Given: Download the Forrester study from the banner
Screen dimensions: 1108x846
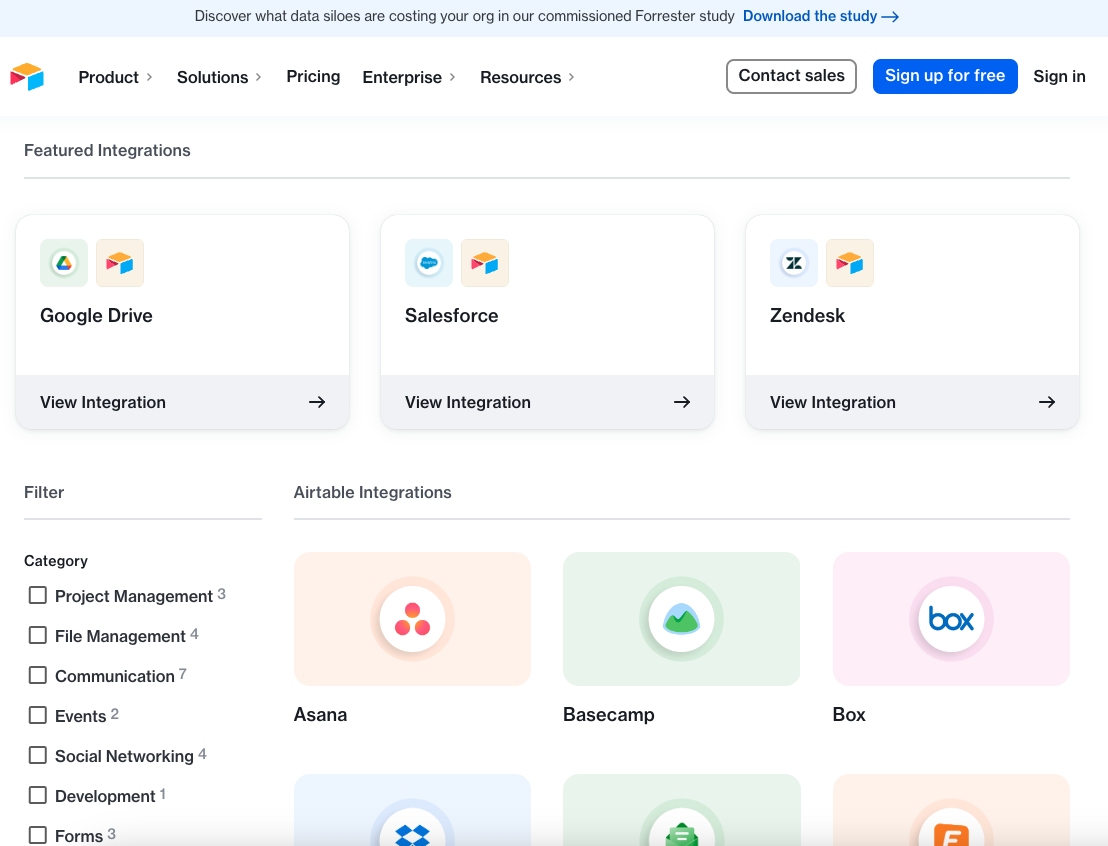Looking at the screenshot, I should [820, 16].
